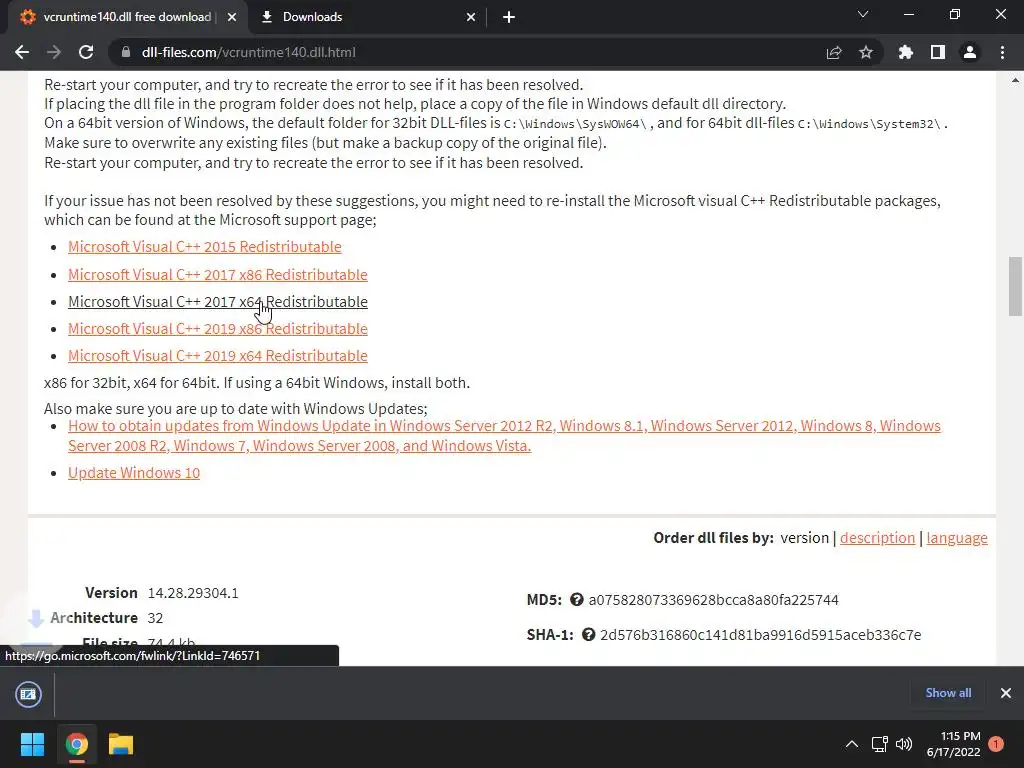Order dll files by language
Image resolution: width=1024 pixels, height=768 pixels.
coord(957,537)
